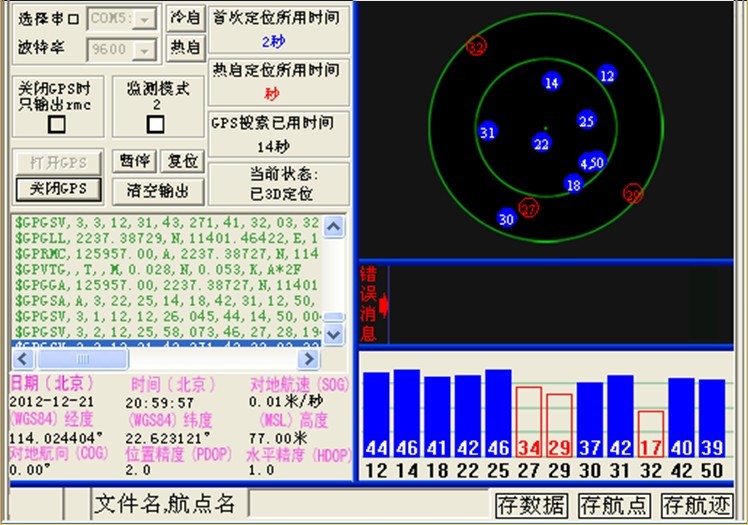Viewport: 748px width, 525px height.
Task: Click the GPS search time 14秒 value
Action: click(273, 146)
